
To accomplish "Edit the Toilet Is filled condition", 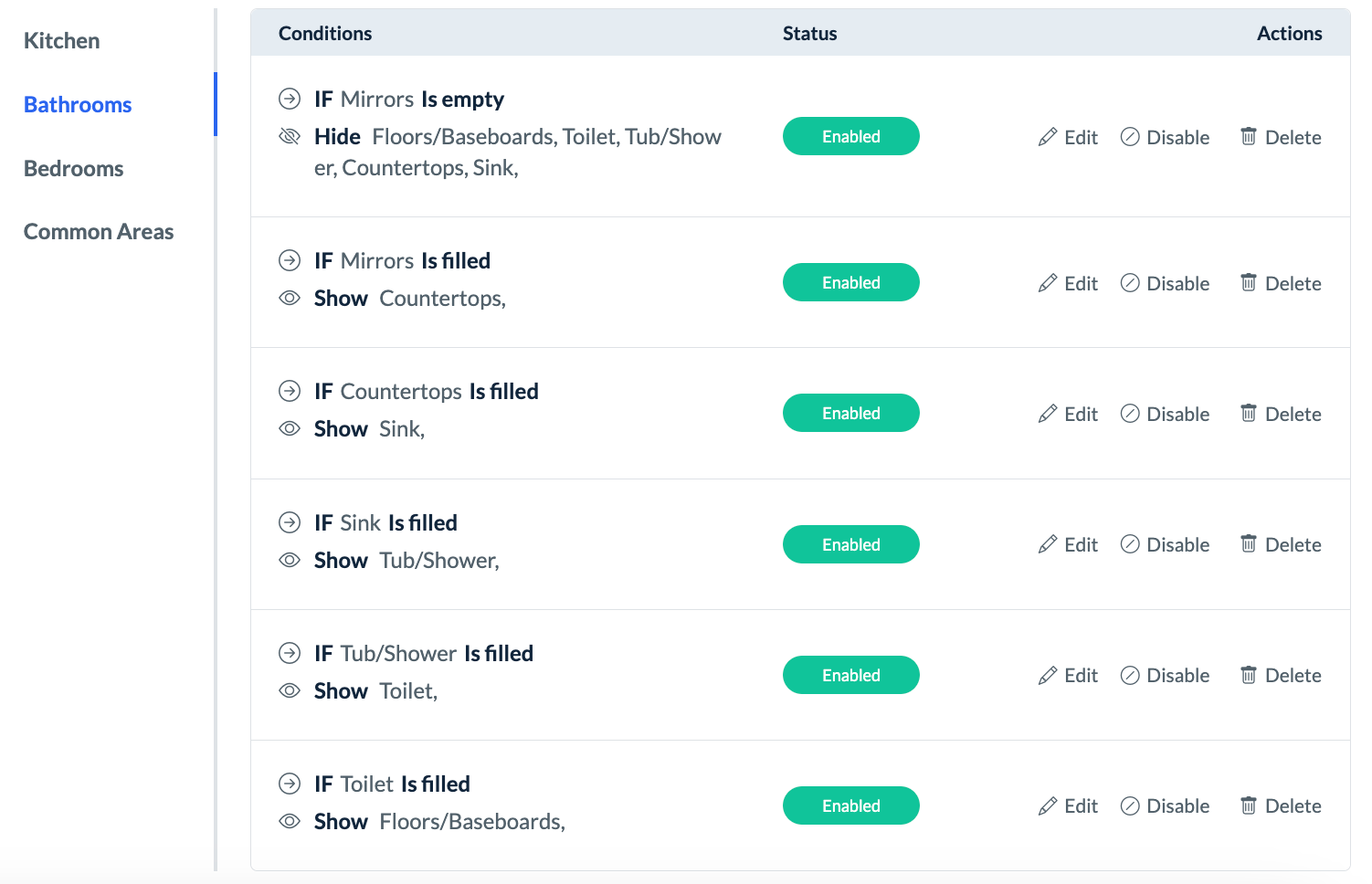I will pos(1068,805).
